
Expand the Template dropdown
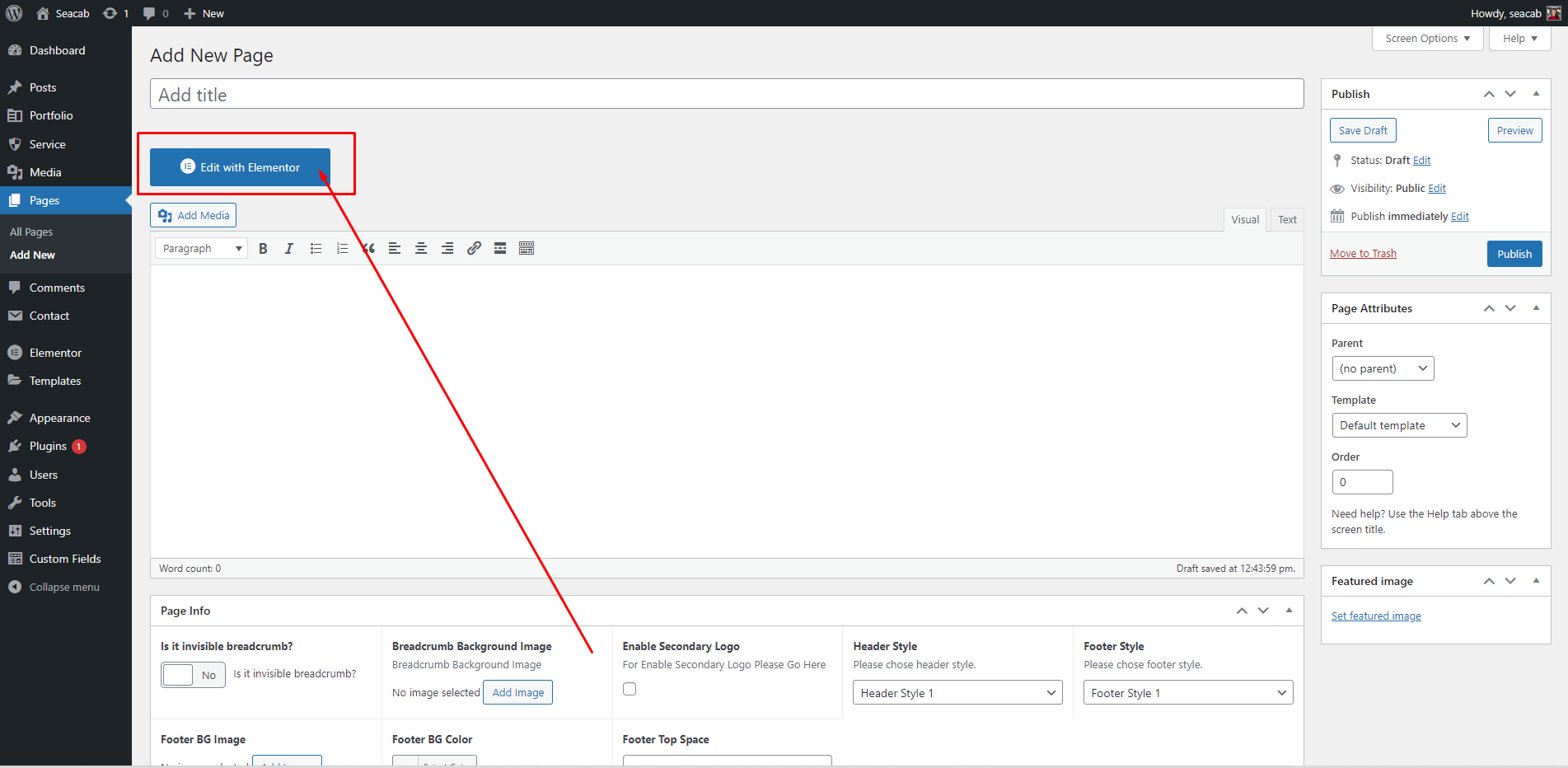pyautogui.click(x=1398, y=425)
